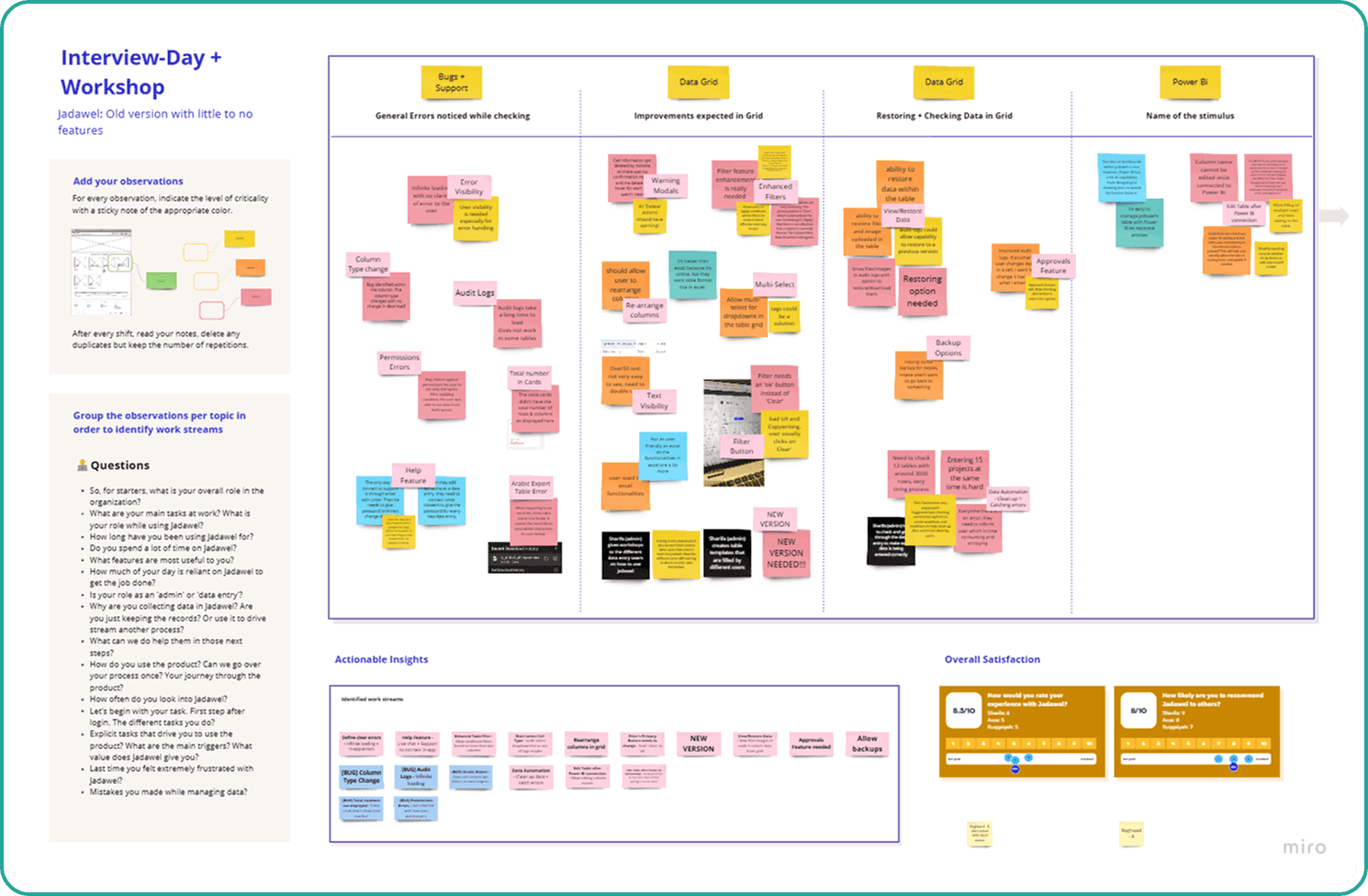The height and width of the screenshot is (896, 1368).
Task: Click 'General Errors noticed while checking' column title
Action: (x=452, y=116)
